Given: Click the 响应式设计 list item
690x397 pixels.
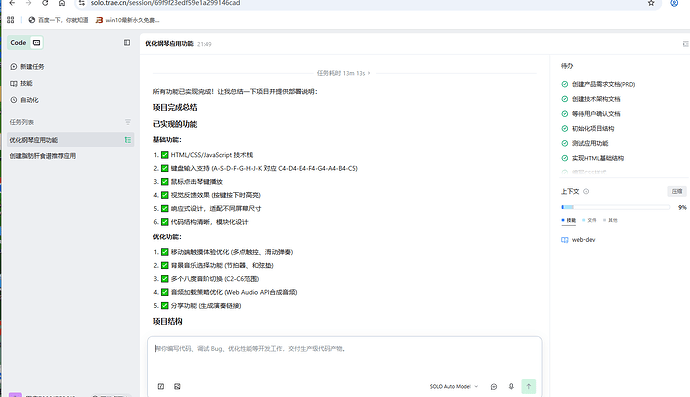Looking at the screenshot, I should click(x=216, y=209).
